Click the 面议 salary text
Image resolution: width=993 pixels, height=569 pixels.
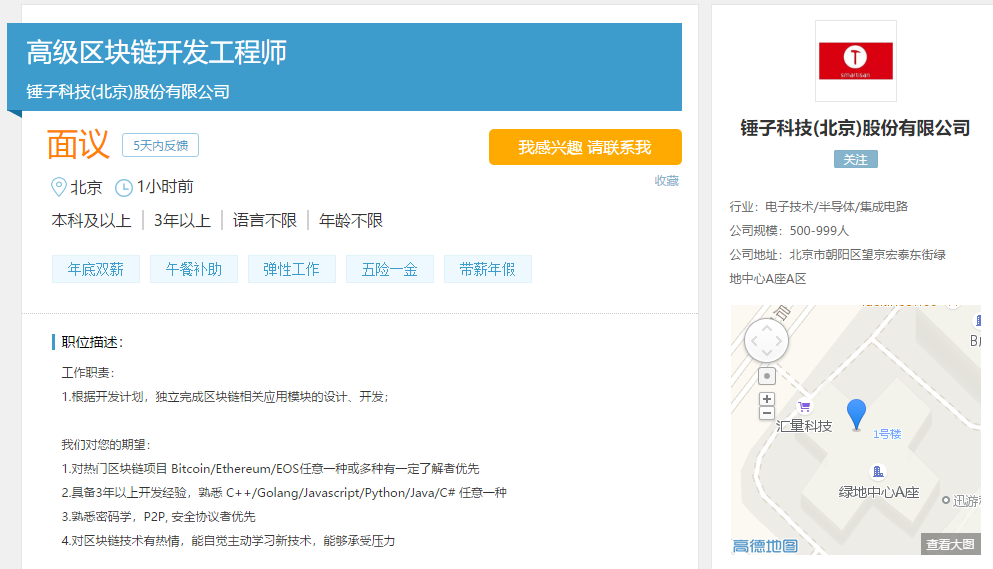(x=78, y=144)
